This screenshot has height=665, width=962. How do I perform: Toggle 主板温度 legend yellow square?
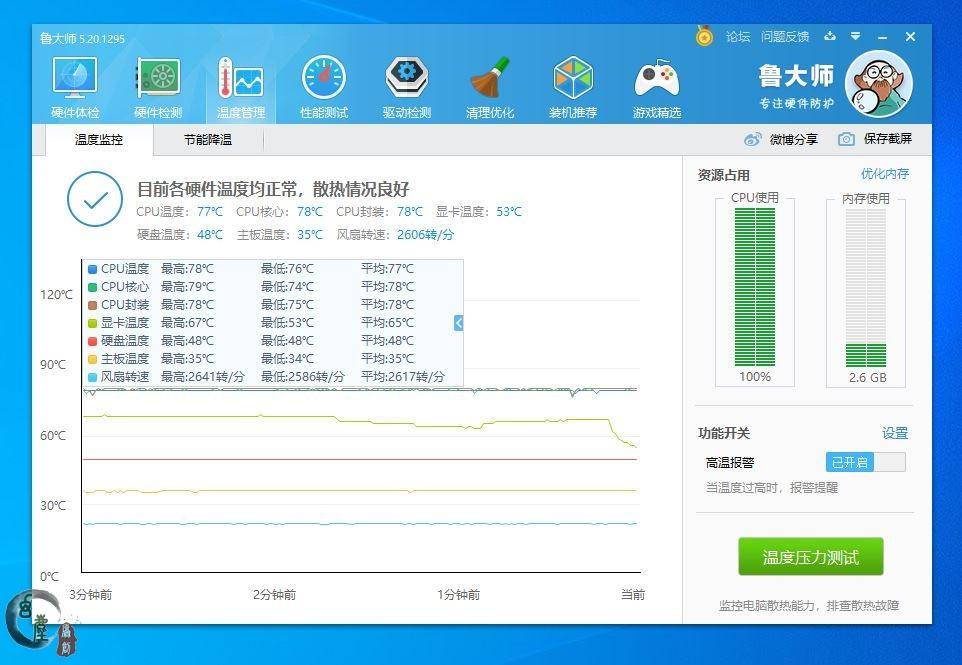(x=93, y=359)
